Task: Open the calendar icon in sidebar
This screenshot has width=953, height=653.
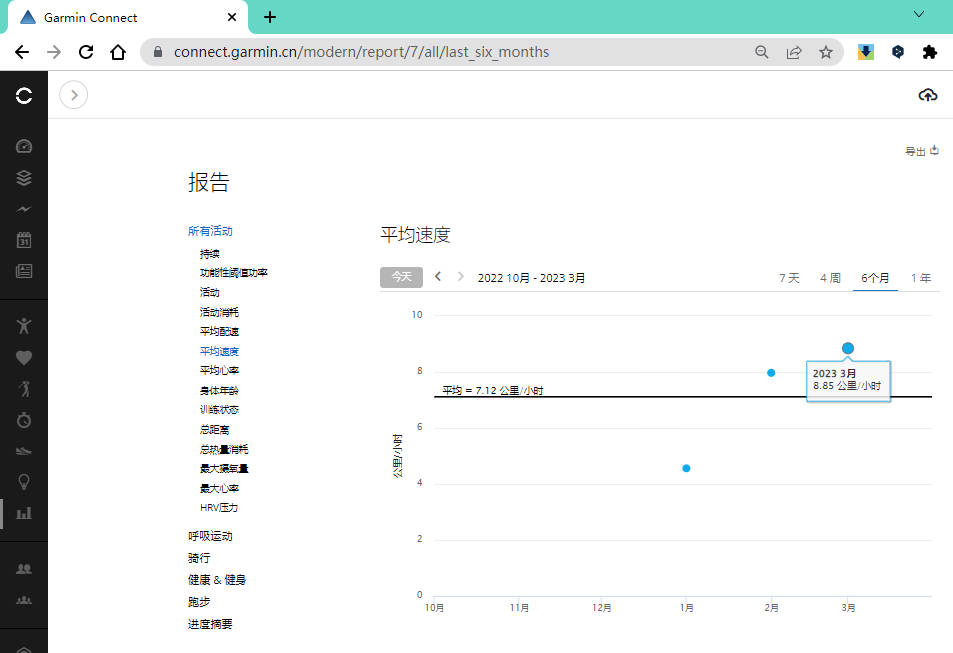Action: pos(24,240)
